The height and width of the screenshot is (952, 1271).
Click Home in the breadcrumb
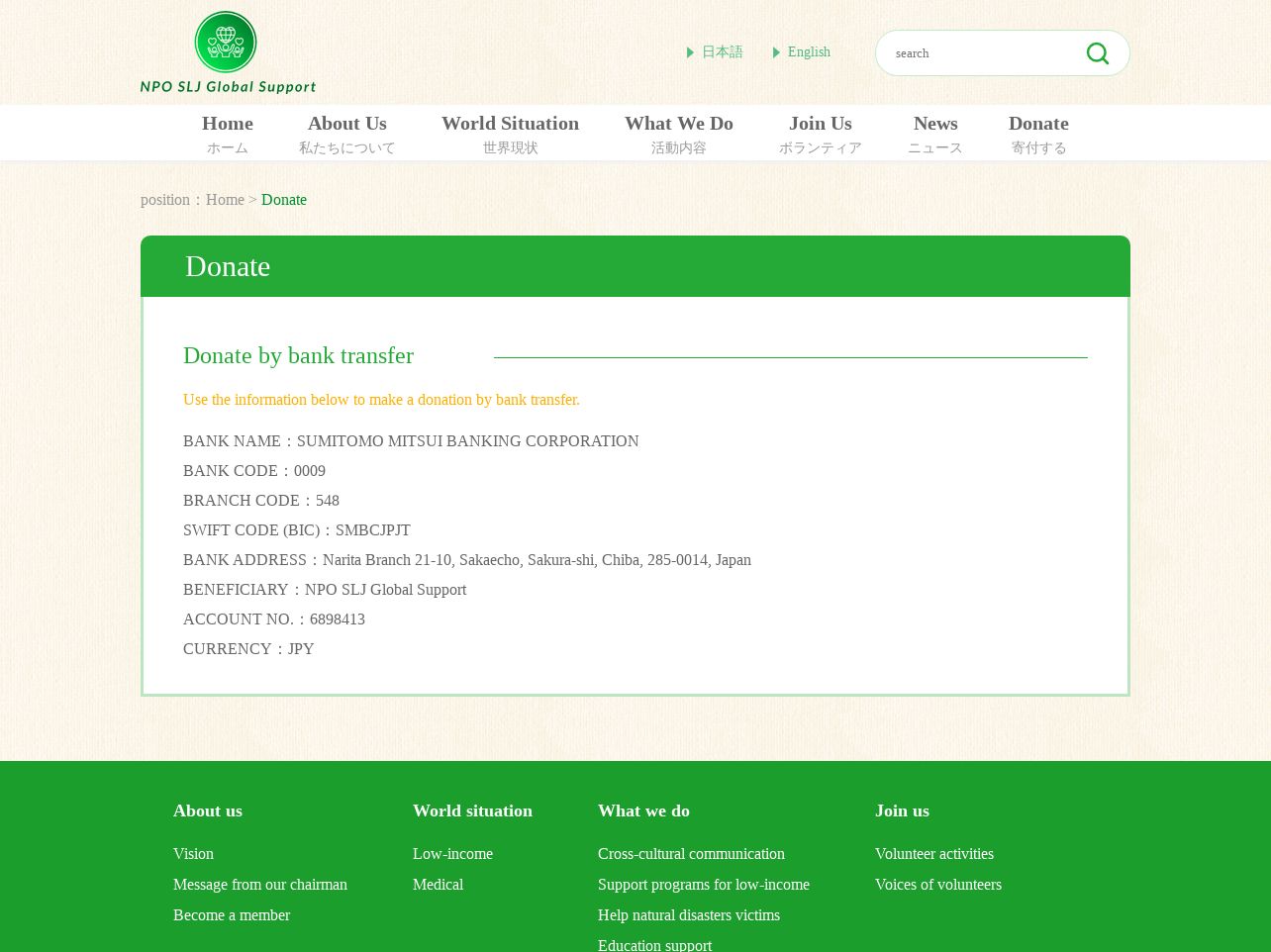pos(225,200)
